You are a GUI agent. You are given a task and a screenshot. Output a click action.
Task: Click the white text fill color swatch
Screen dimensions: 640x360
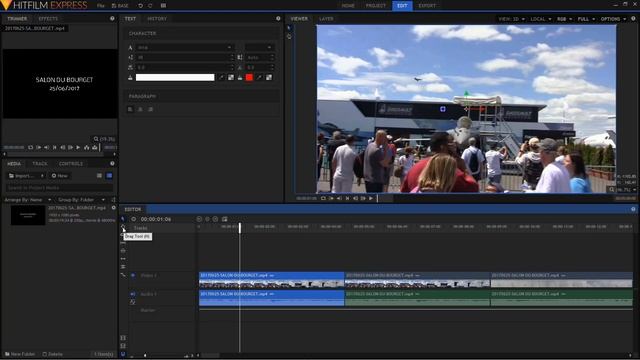click(x=175, y=77)
